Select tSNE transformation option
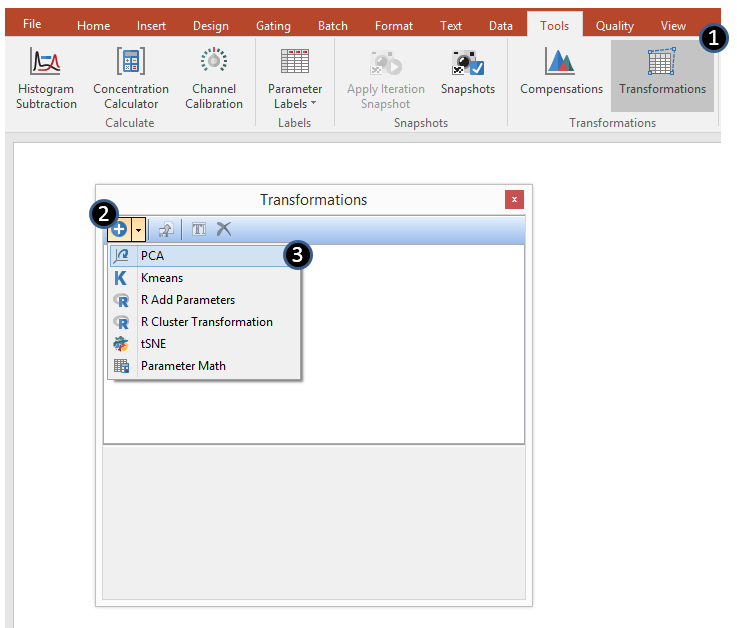The image size is (737, 628). pyautogui.click(x=154, y=344)
